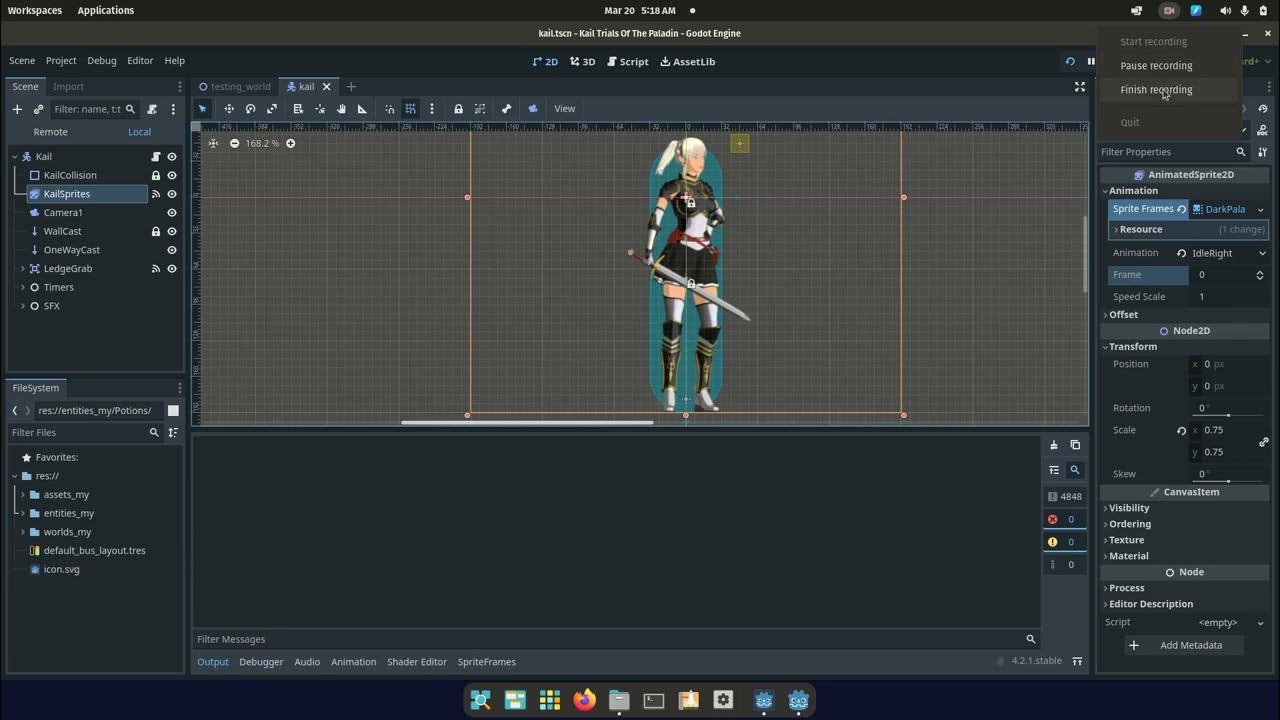Open script attached to Kail node

pos(155,157)
